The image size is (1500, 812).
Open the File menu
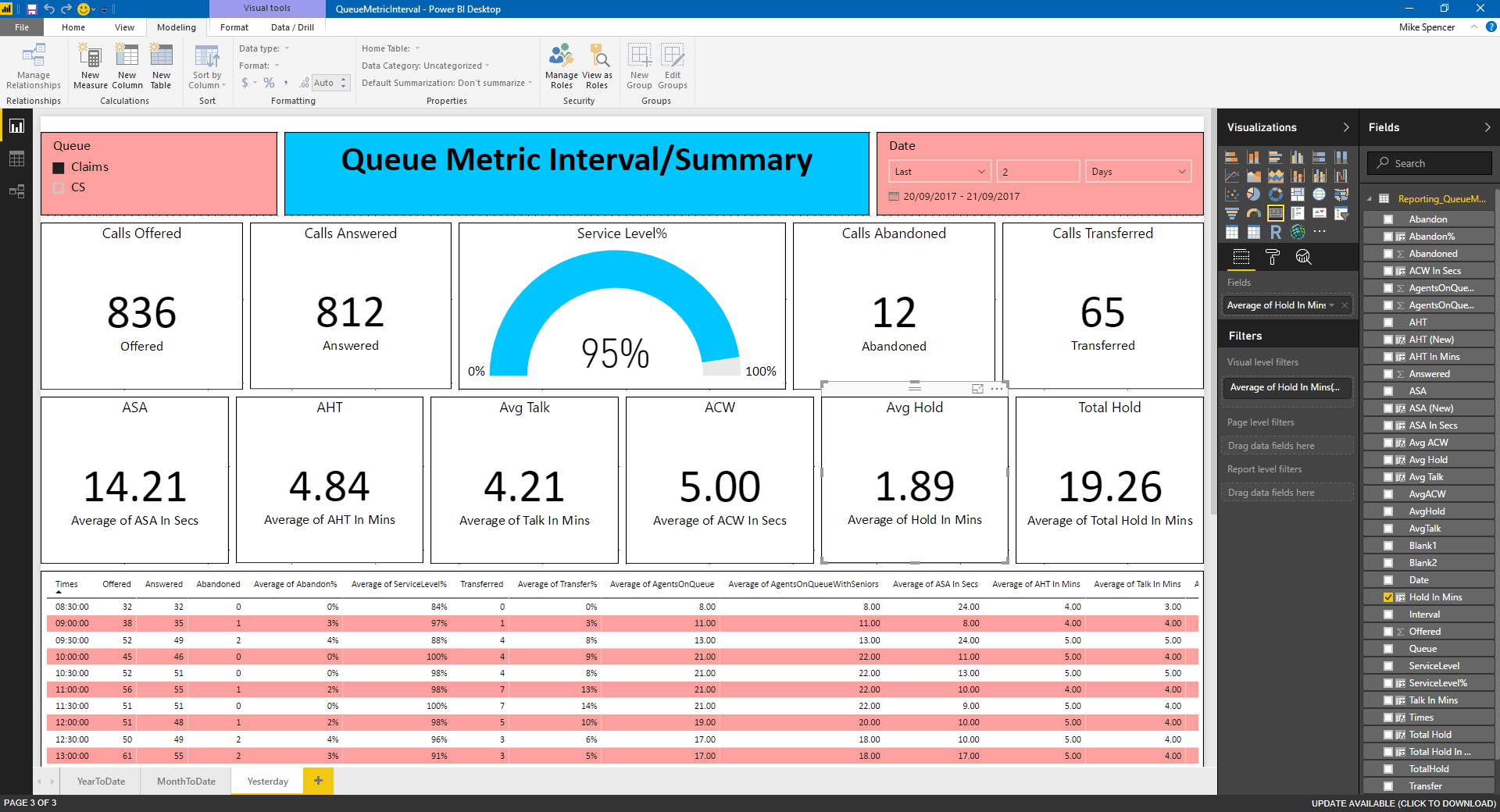click(x=22, y=27)
